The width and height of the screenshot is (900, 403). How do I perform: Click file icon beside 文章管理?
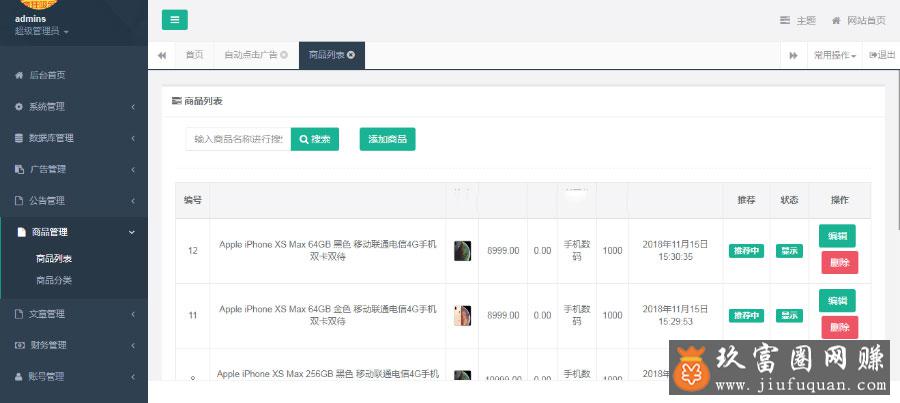19,314
